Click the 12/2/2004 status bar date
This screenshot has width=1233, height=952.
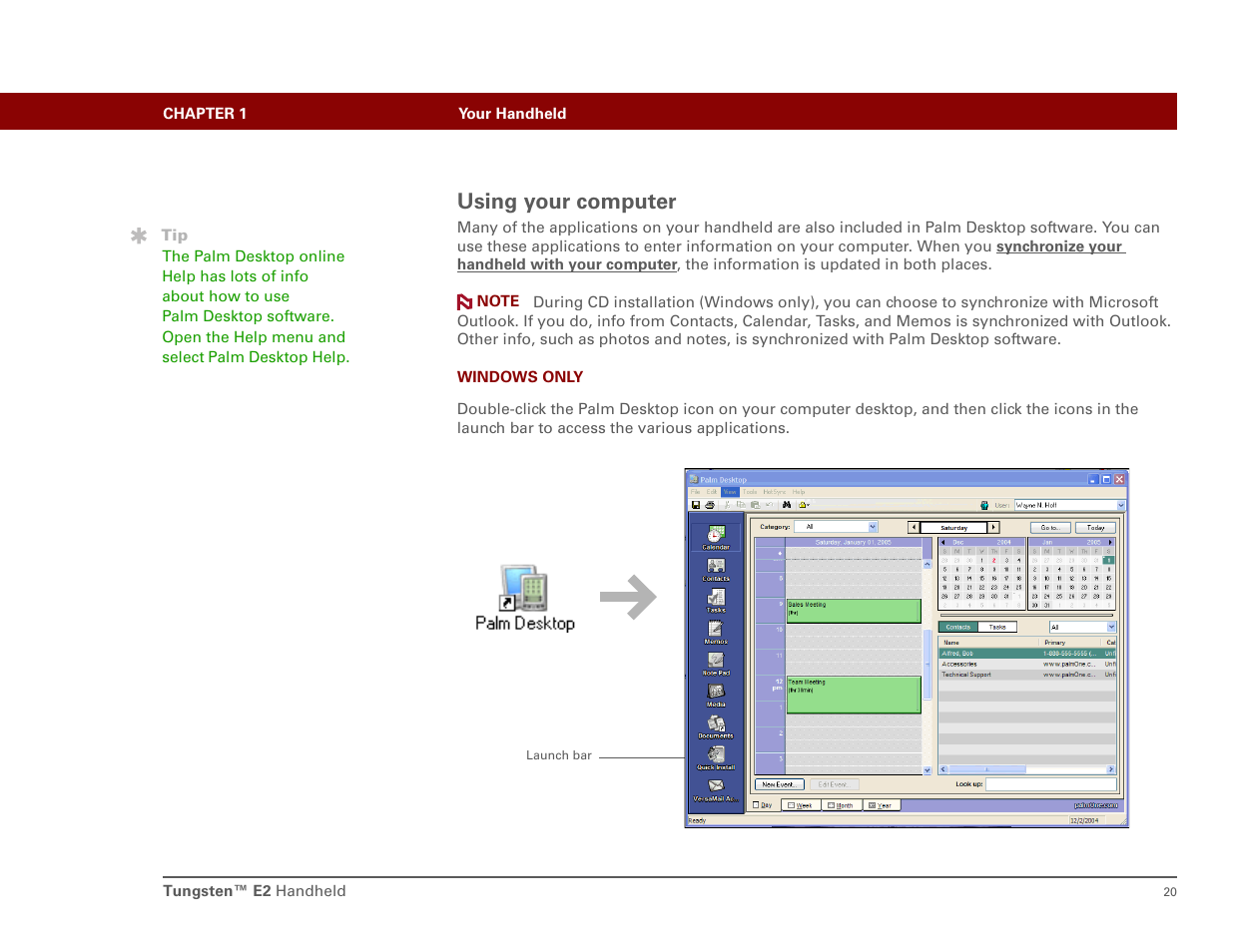[x=1084, y=820]
